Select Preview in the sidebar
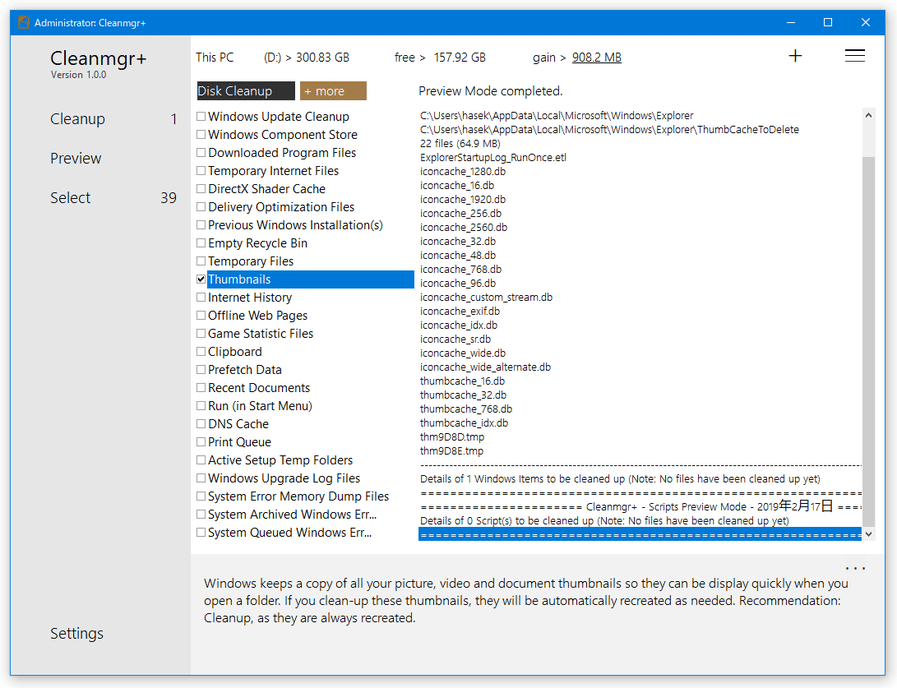The image size is (897, 688). (76, 158)
